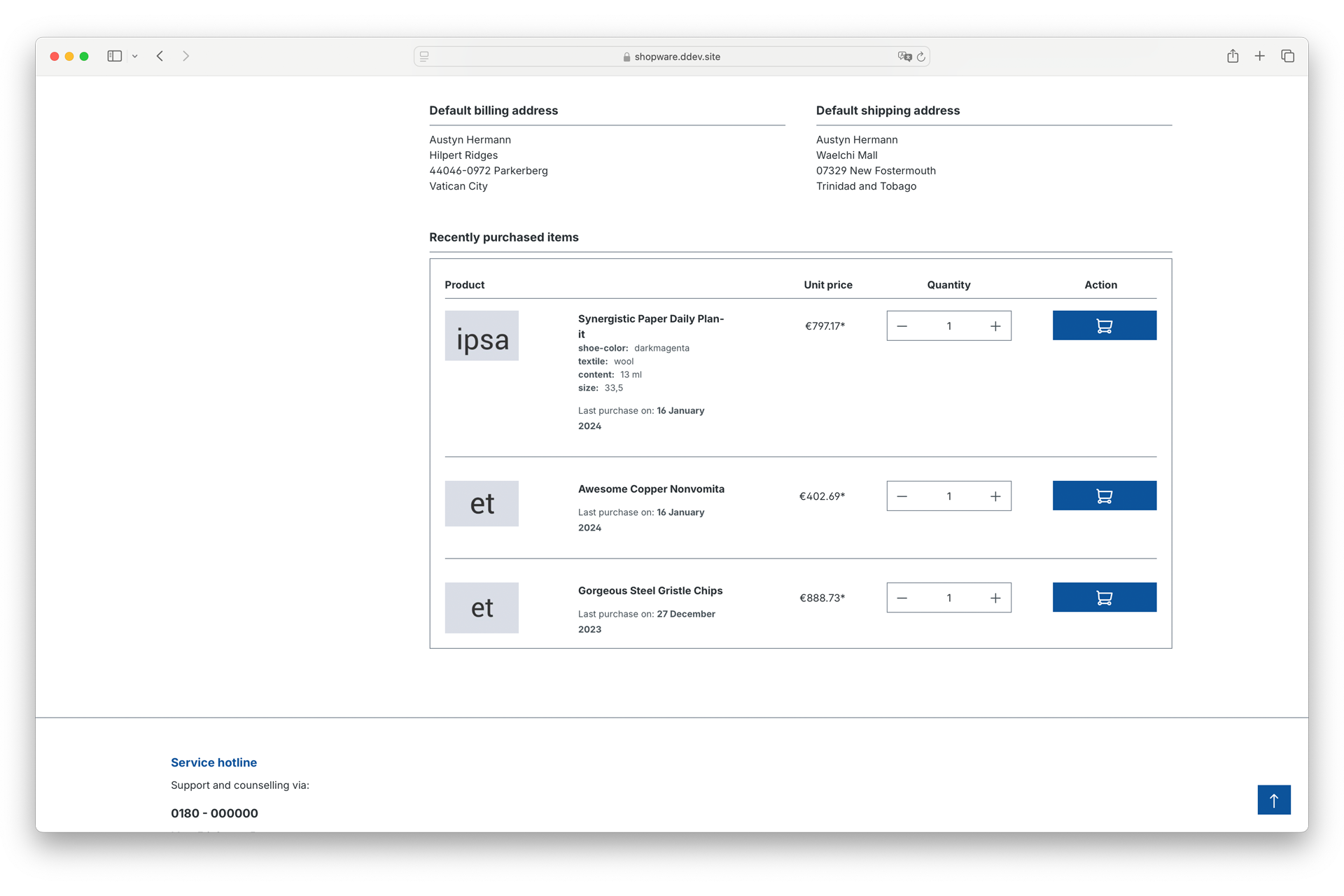Image resolution: width=1344 pixels, height=896 pixels.
Task: Click Vatican City country text
Action: 458,186
